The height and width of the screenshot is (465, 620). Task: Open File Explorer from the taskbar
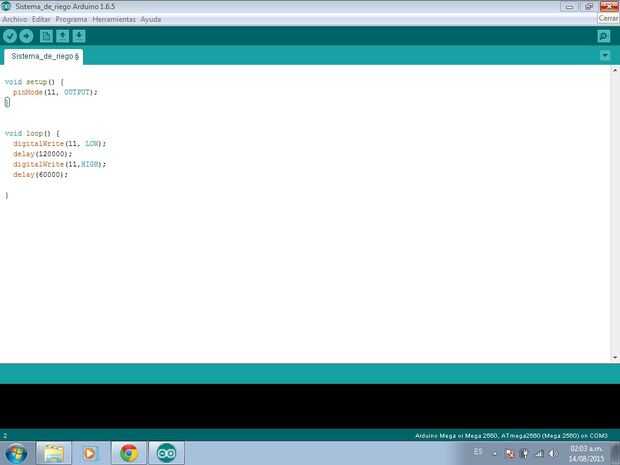click(x=53, y=453)
